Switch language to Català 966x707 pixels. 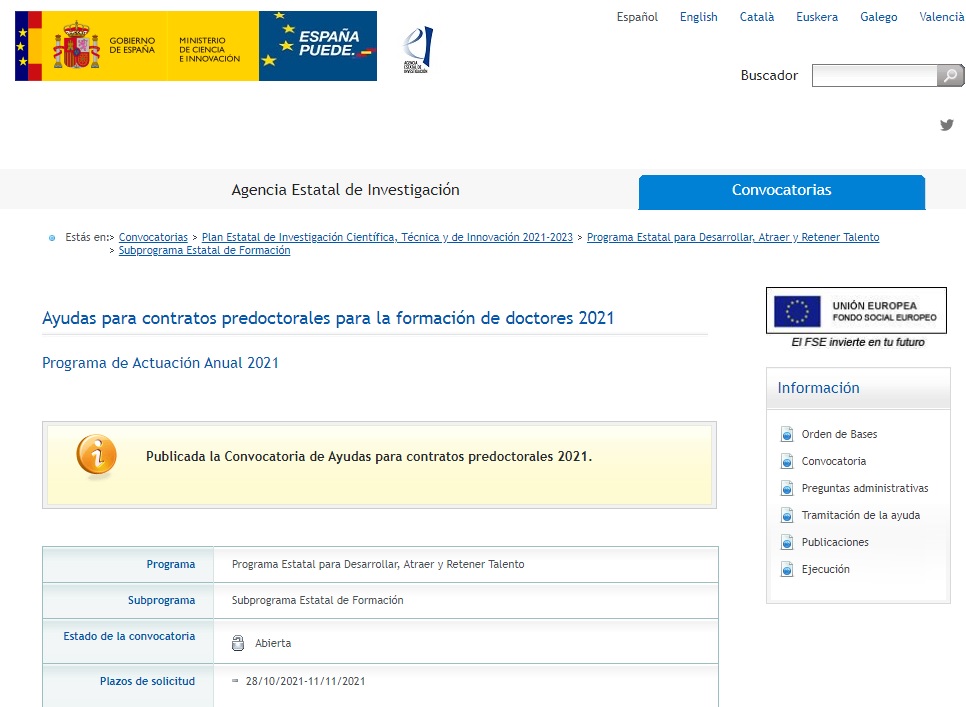(x=757, y=17)
